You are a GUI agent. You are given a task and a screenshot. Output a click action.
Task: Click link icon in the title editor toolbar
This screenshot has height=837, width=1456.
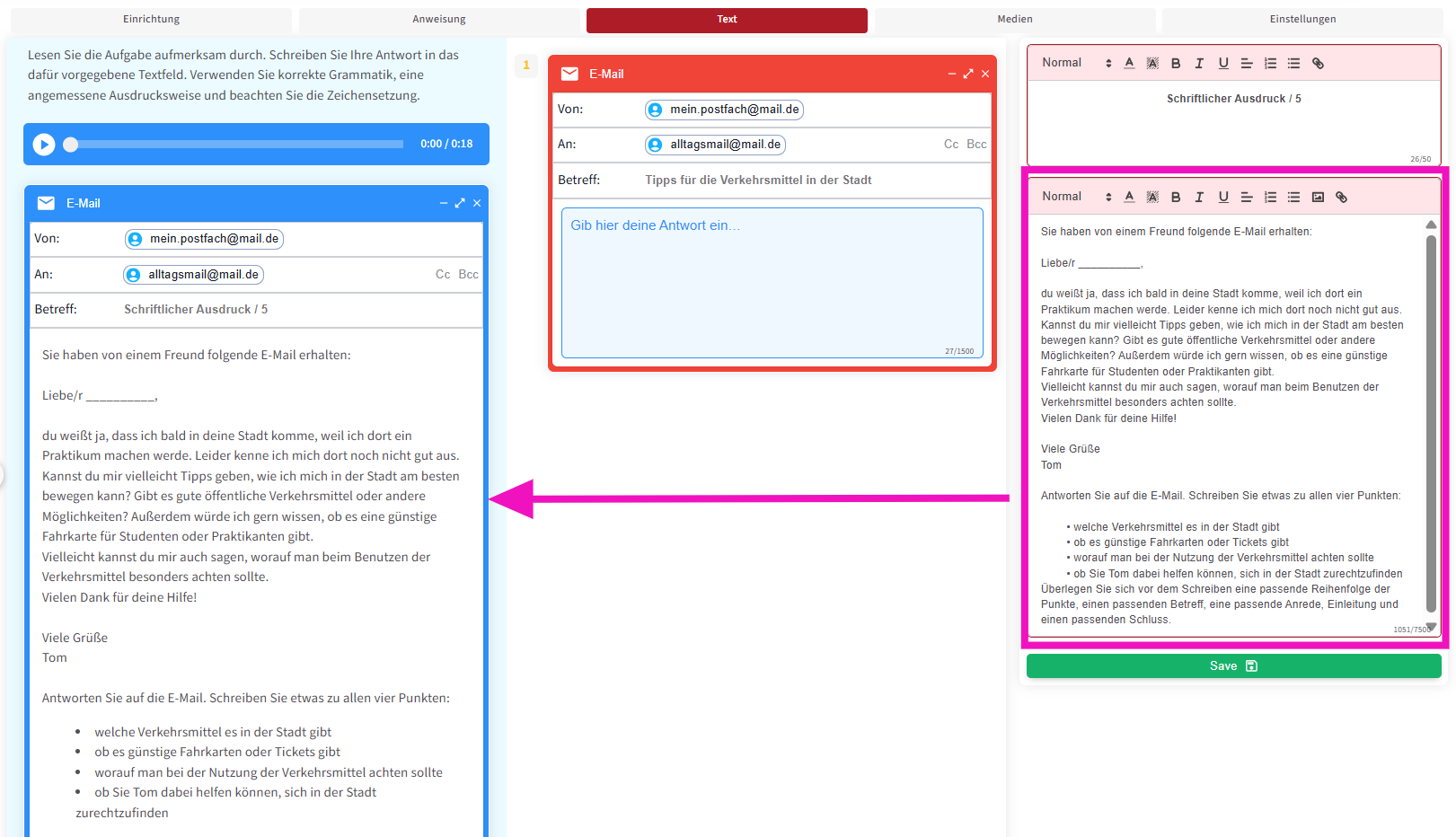1318,64
